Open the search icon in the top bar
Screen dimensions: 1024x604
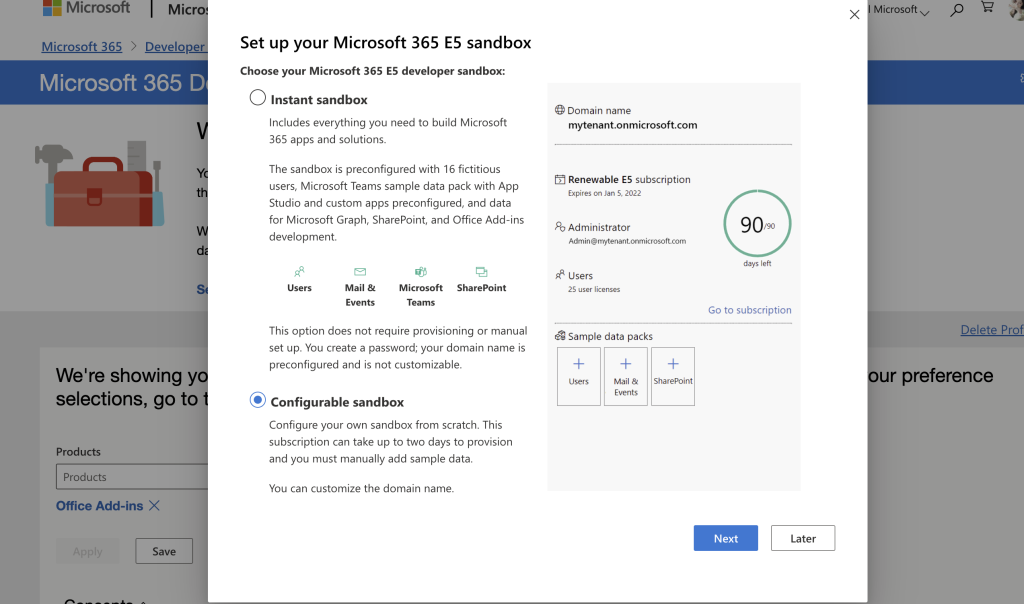pos(956,8)
